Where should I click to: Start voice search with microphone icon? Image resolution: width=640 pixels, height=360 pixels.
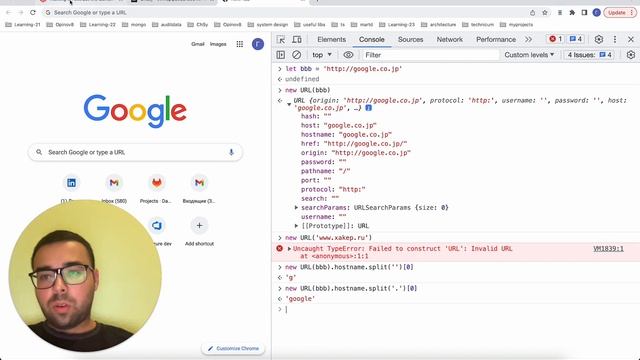coord(231,152)
